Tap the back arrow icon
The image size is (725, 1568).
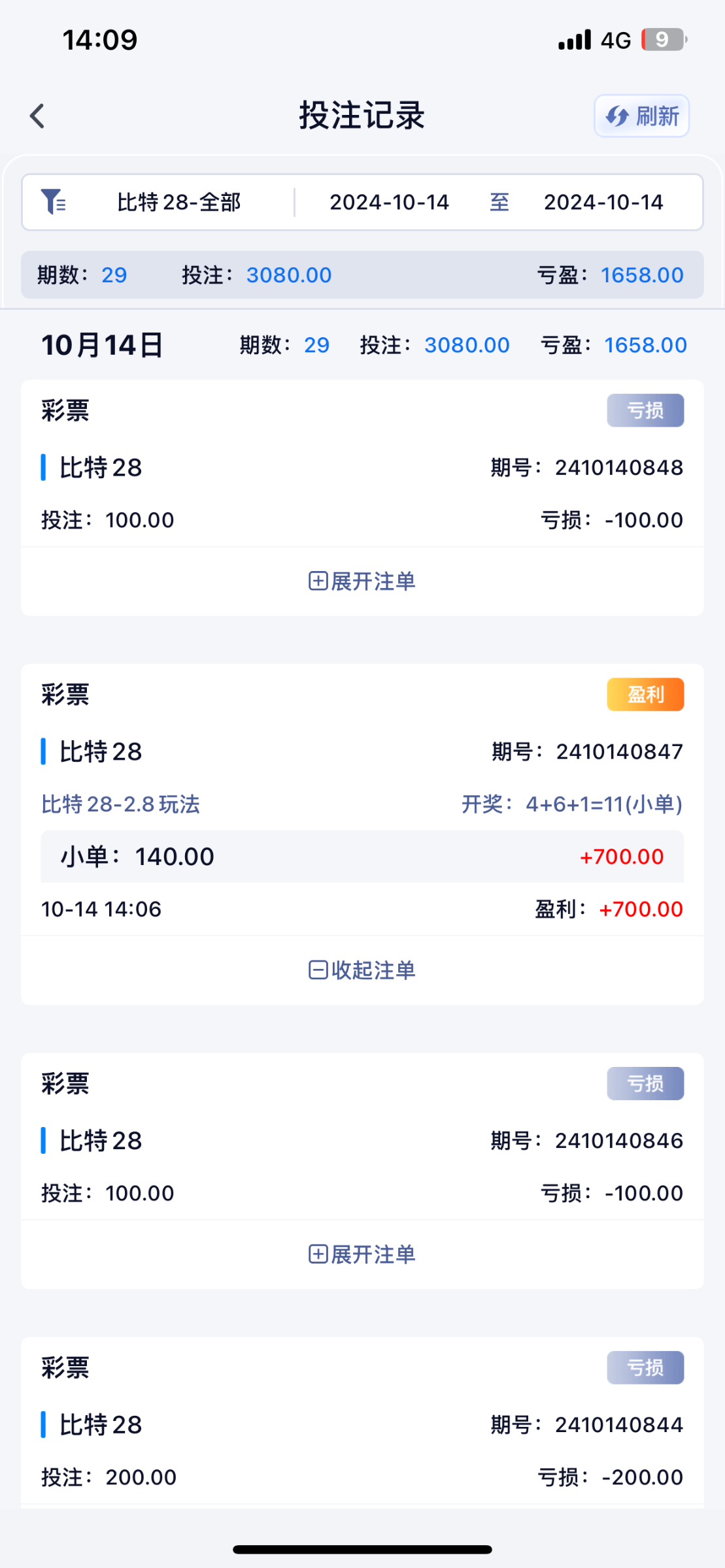click(37, 116)
